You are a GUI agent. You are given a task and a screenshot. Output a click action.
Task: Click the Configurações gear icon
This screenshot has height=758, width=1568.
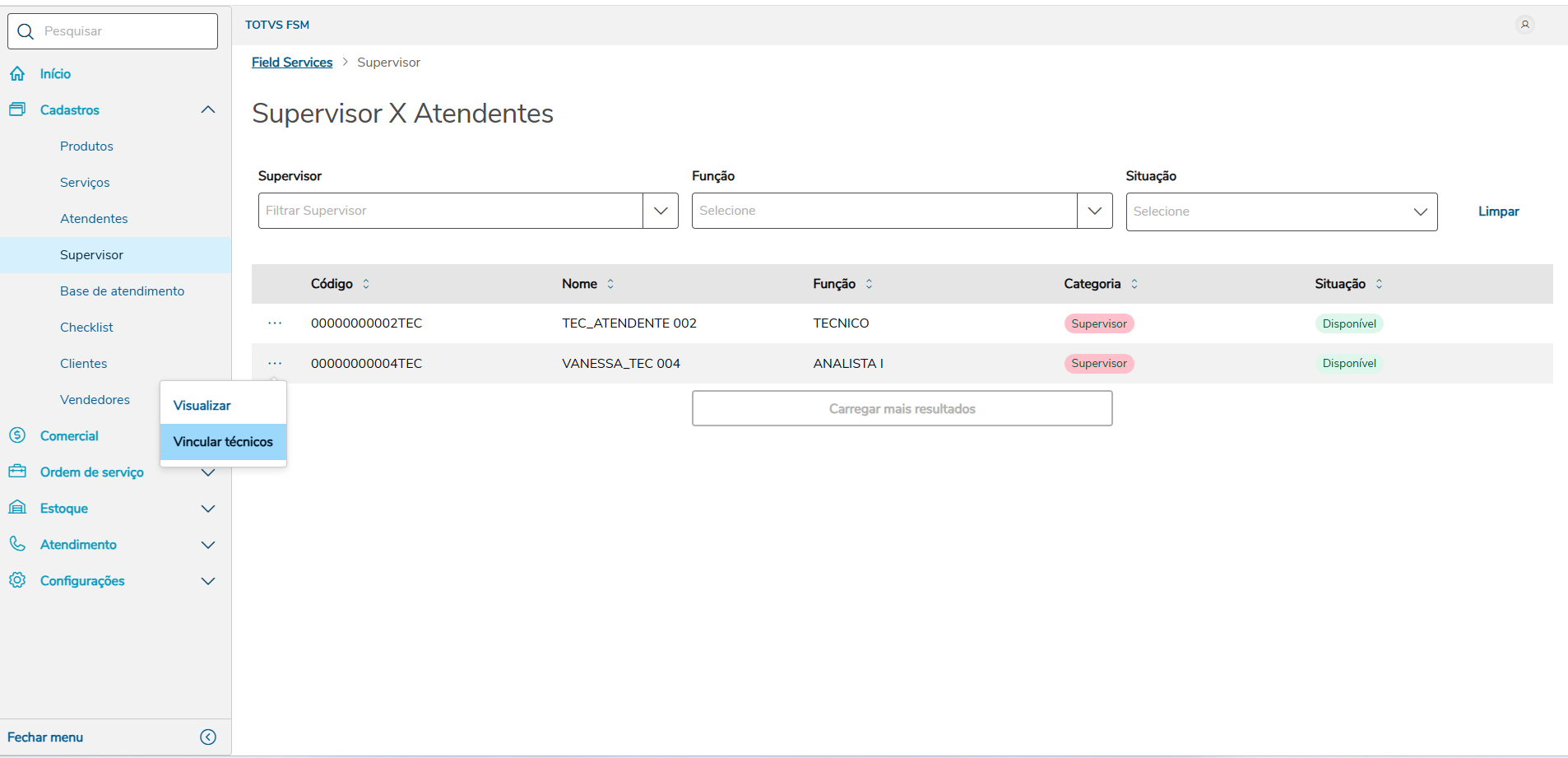17,580
